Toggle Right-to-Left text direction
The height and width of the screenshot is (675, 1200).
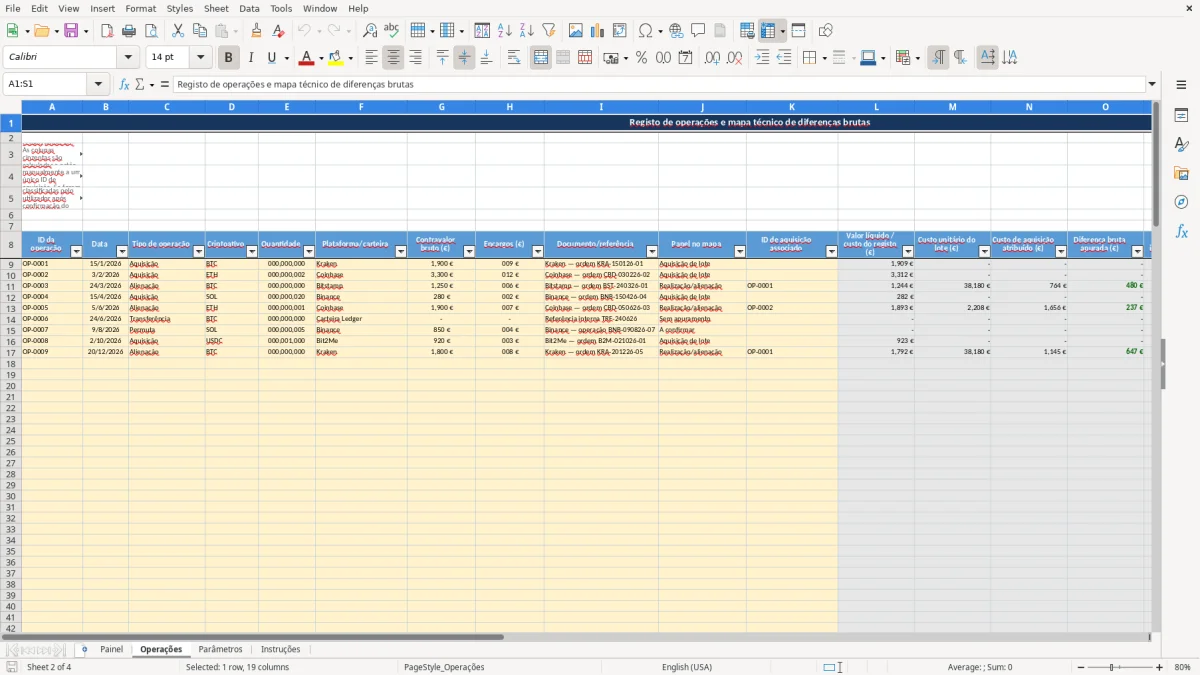pos(960,58)
